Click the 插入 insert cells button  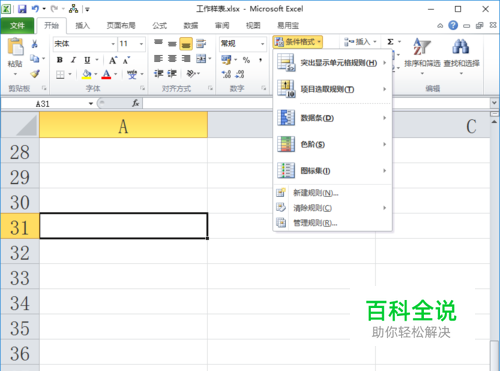(x=360, y=42)
